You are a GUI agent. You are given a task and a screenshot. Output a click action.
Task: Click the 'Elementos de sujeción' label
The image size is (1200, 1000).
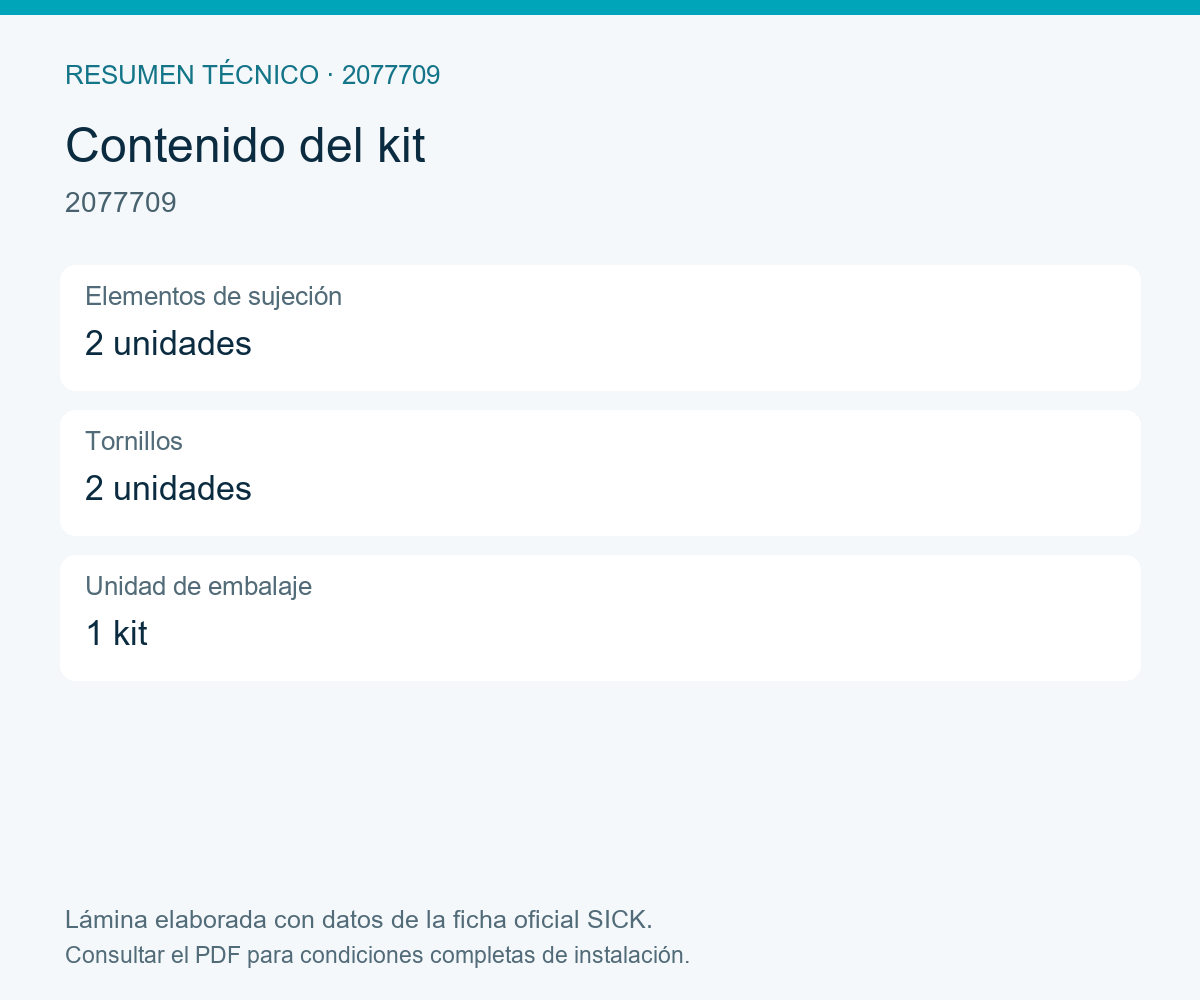[213, 296]
